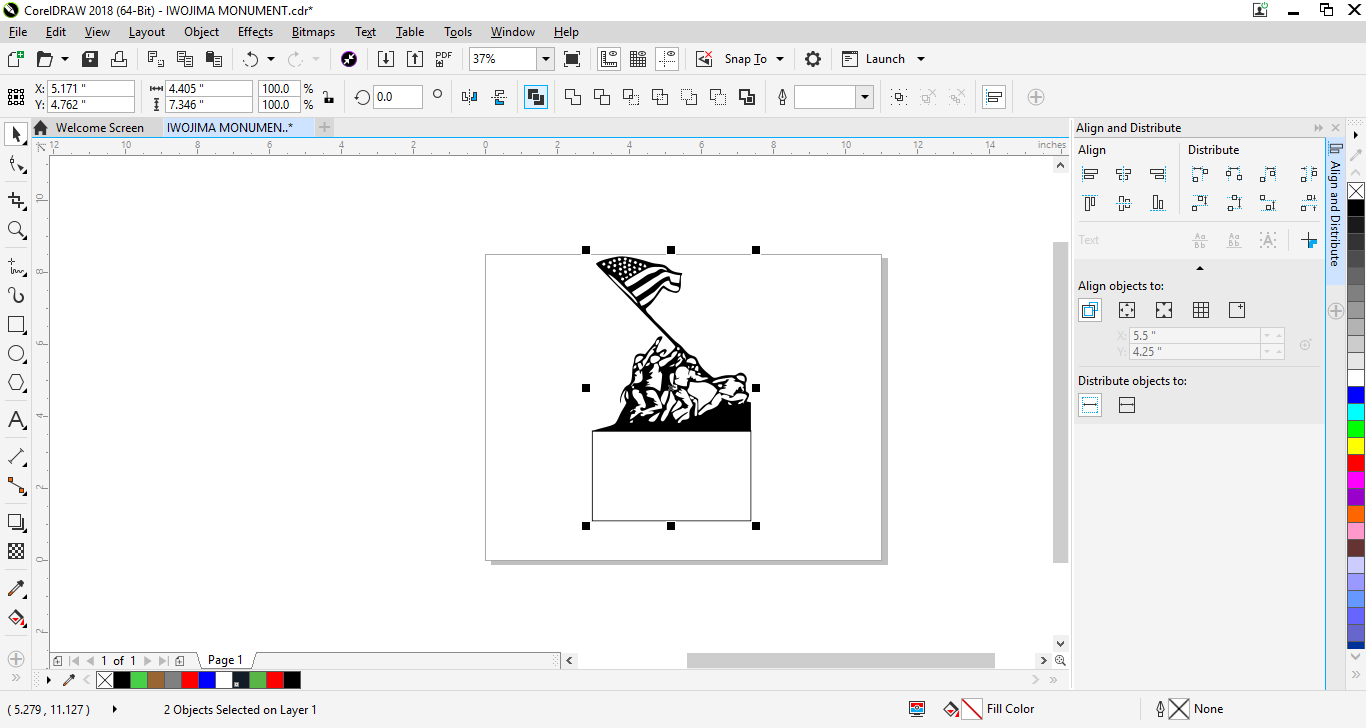Select the Freehand tool in the toolbox

click(x=16, y=266)
